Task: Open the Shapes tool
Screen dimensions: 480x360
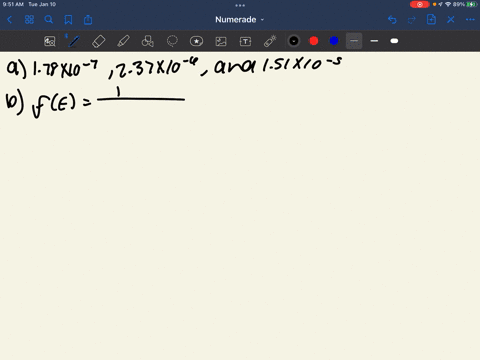Action: [147, 41]
